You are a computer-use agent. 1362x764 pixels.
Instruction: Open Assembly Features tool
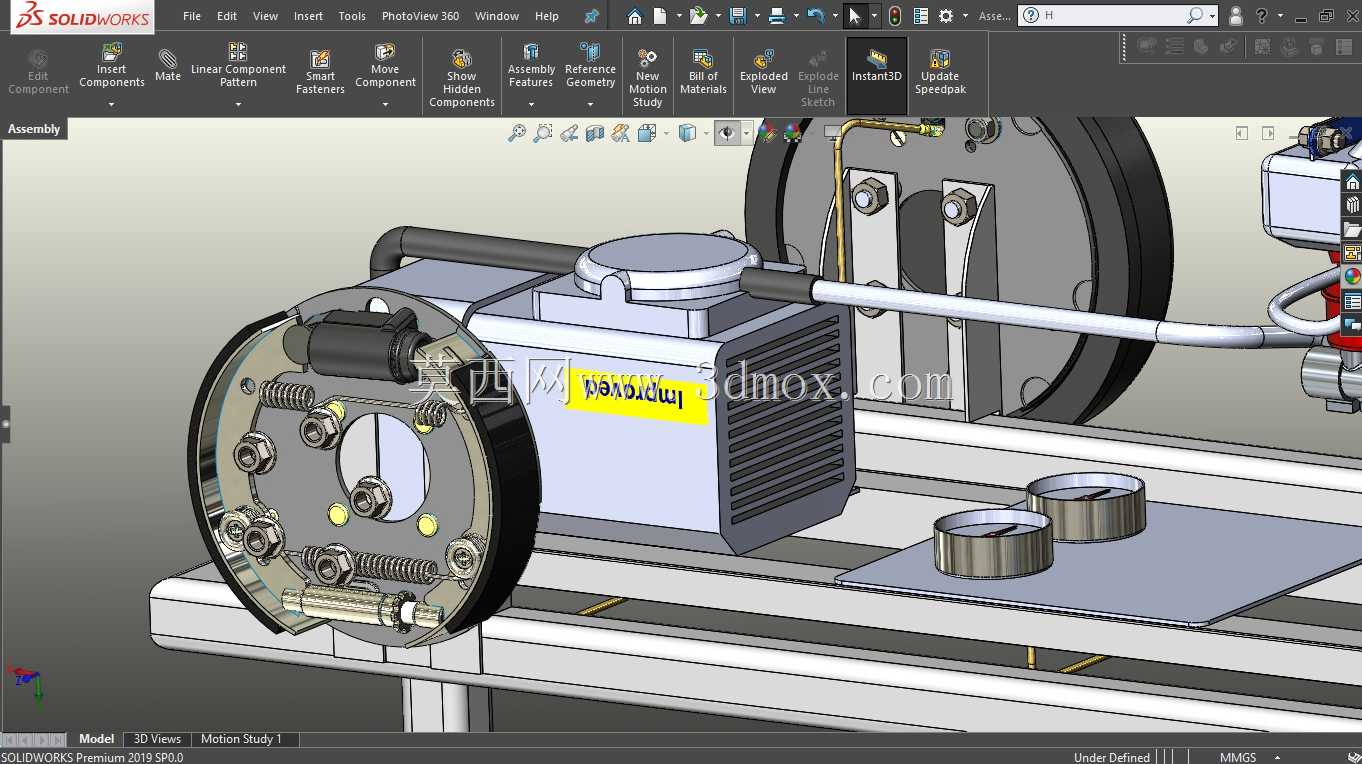click(x=531, y=66)
